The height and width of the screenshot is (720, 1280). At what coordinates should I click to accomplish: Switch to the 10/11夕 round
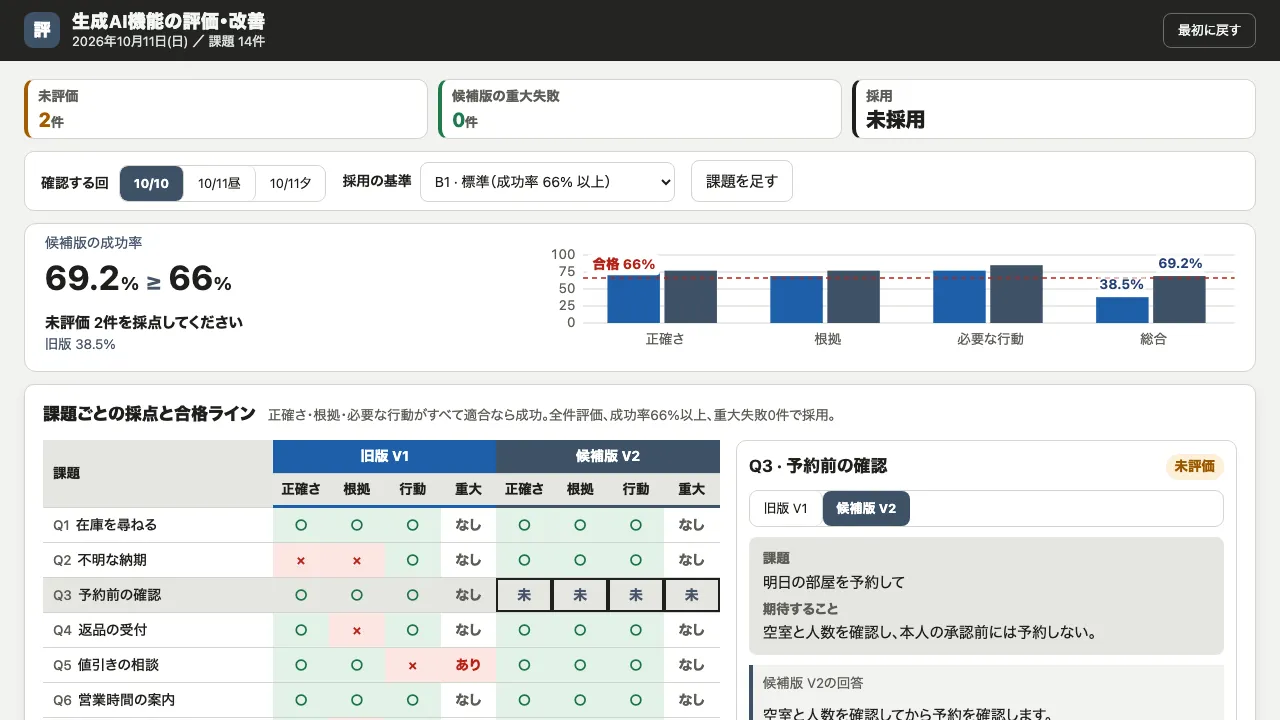point(290,183)
